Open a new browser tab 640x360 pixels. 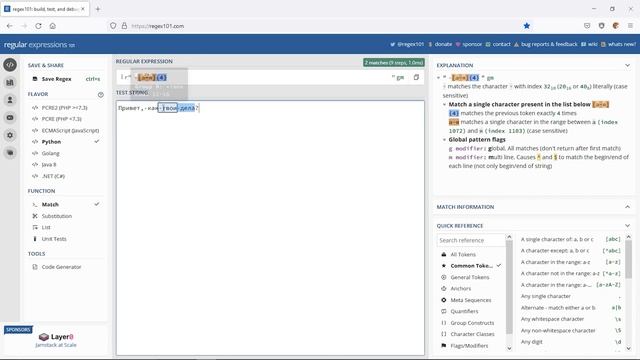(98, 9)
